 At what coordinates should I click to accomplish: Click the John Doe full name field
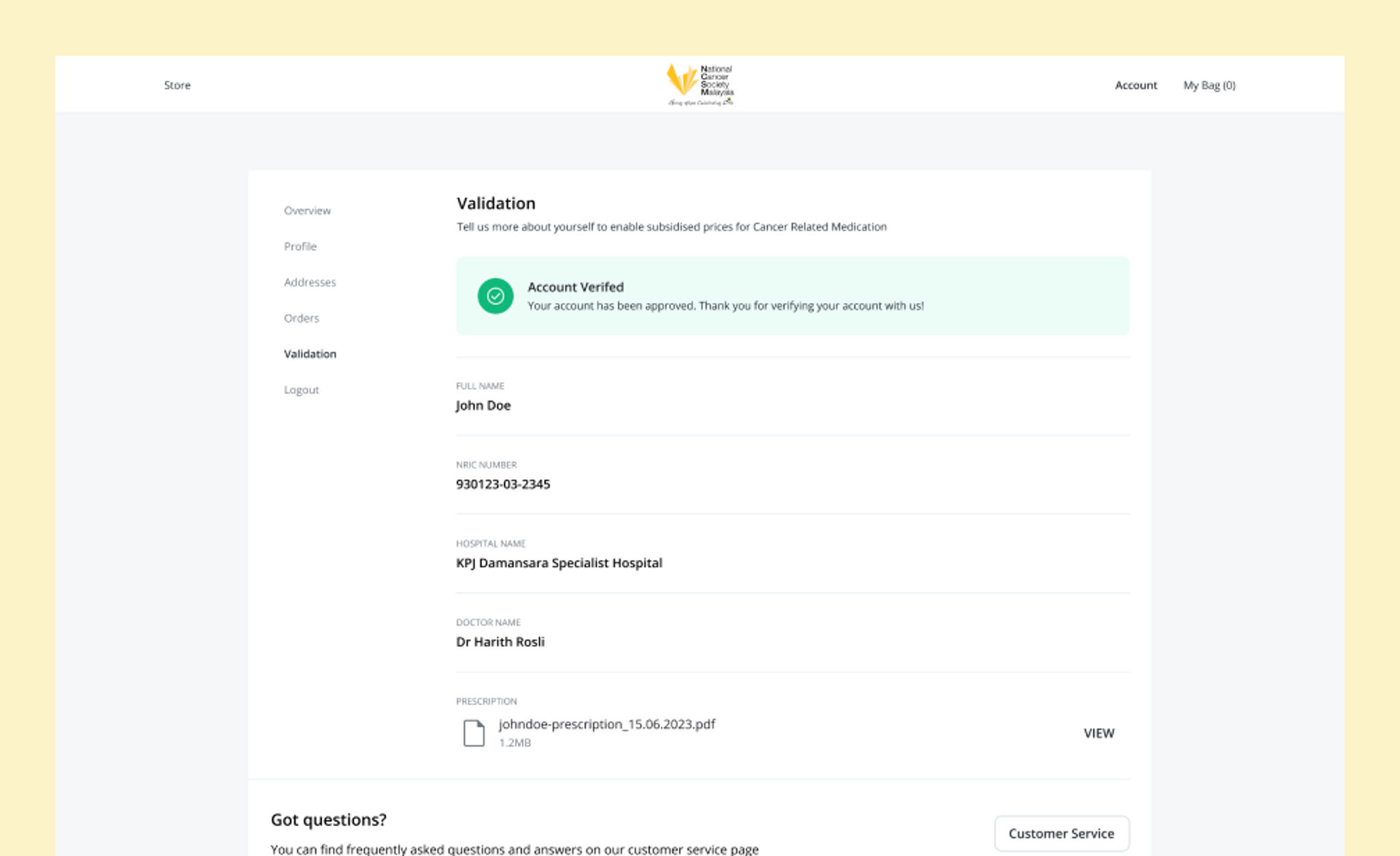pyautogui.click(x=483, y=405)
